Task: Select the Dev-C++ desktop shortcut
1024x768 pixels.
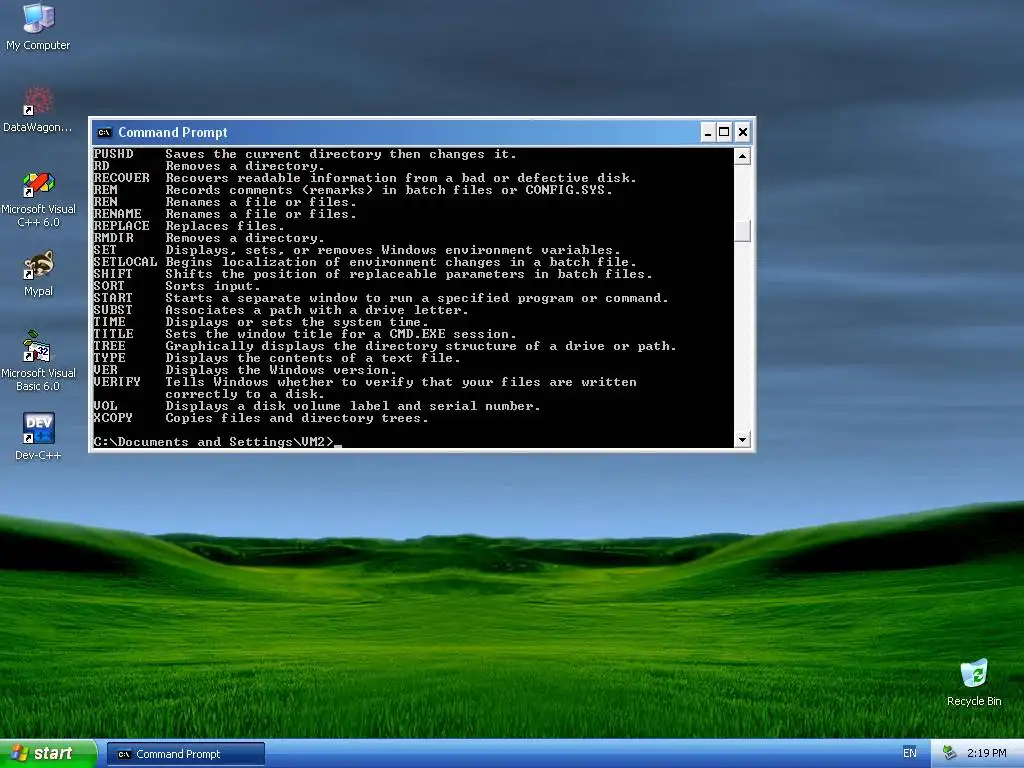Action: pyautogui.click(x=38, y=436)
